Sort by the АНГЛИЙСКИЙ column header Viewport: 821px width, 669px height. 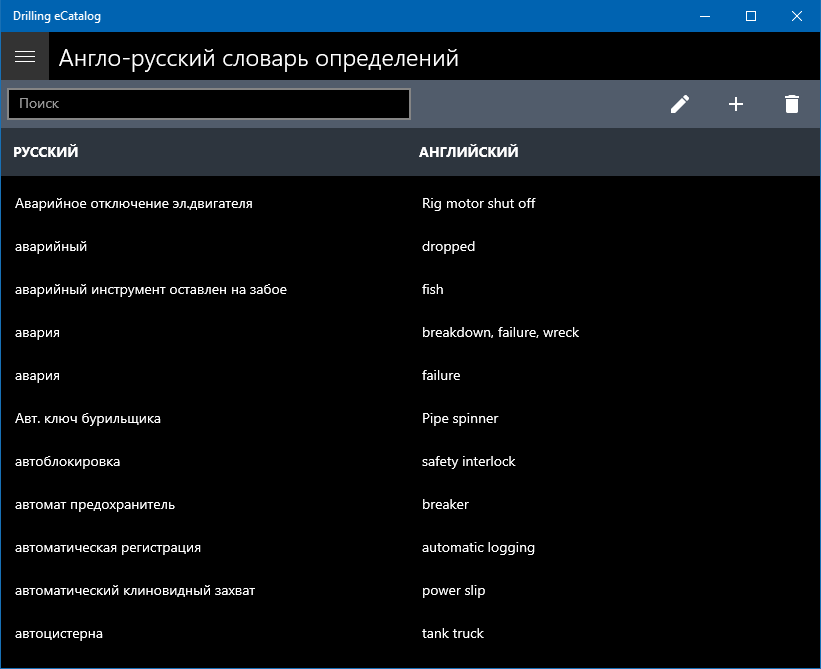pyautogui.click(x=468, y=153)
